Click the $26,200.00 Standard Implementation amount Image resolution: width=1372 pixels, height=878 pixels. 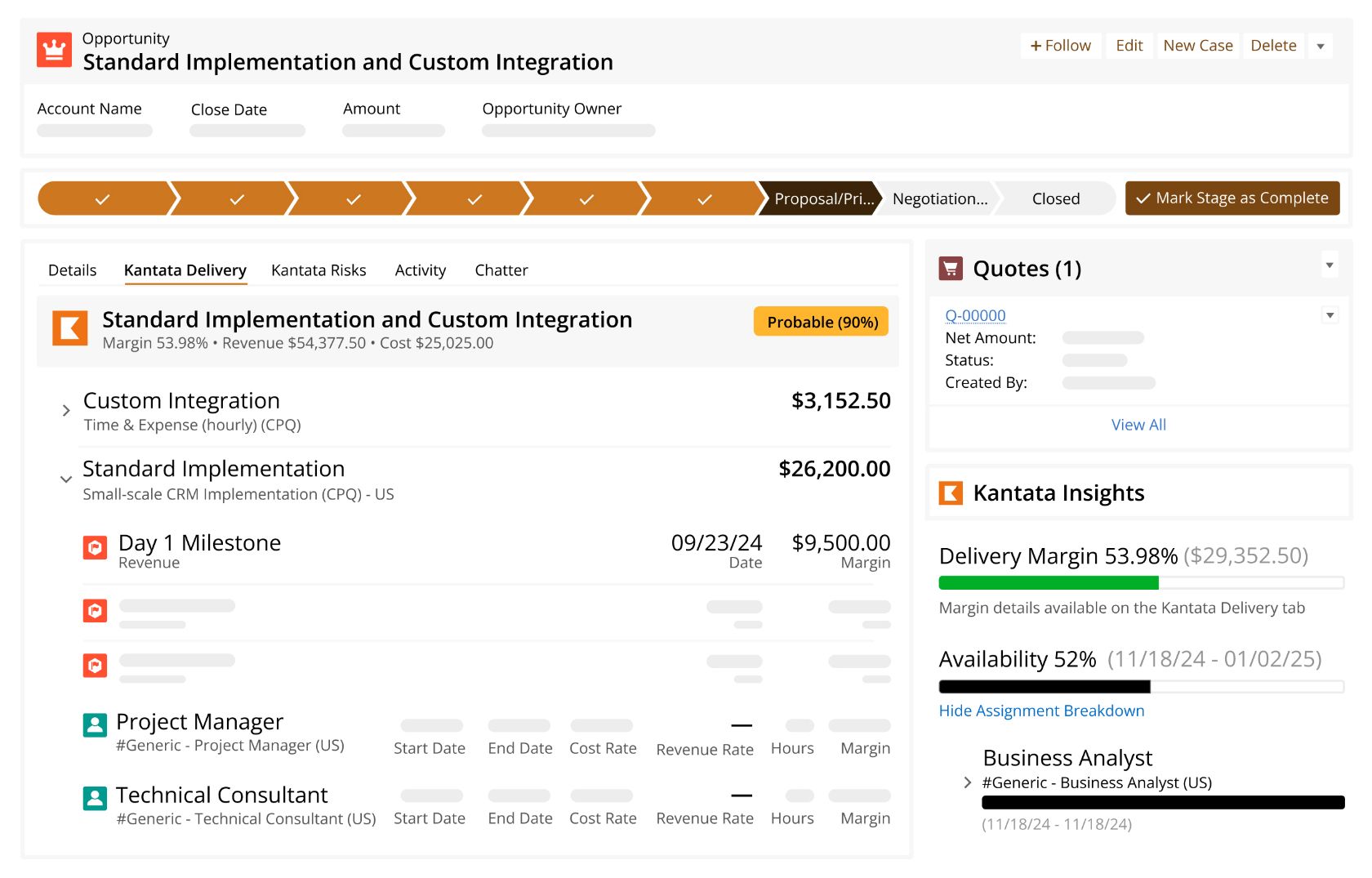[835, 469]
